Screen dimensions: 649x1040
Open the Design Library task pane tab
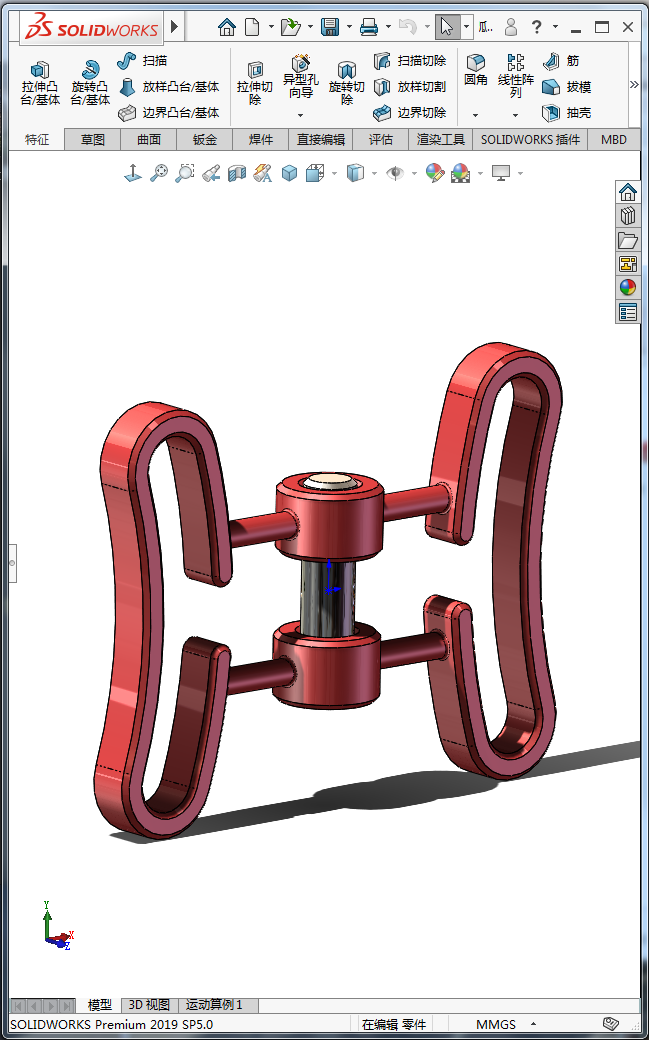point(628,216)
